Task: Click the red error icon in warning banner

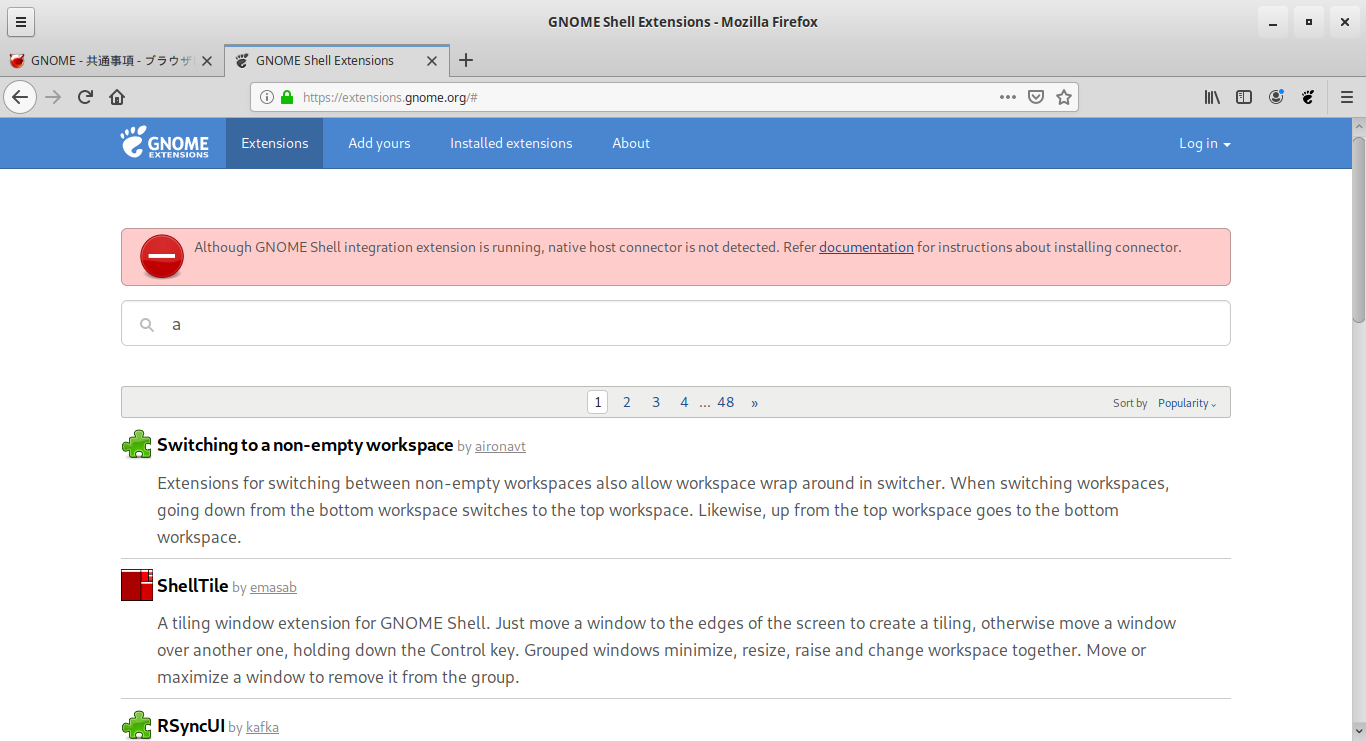Action: click(x=162, y=257)
